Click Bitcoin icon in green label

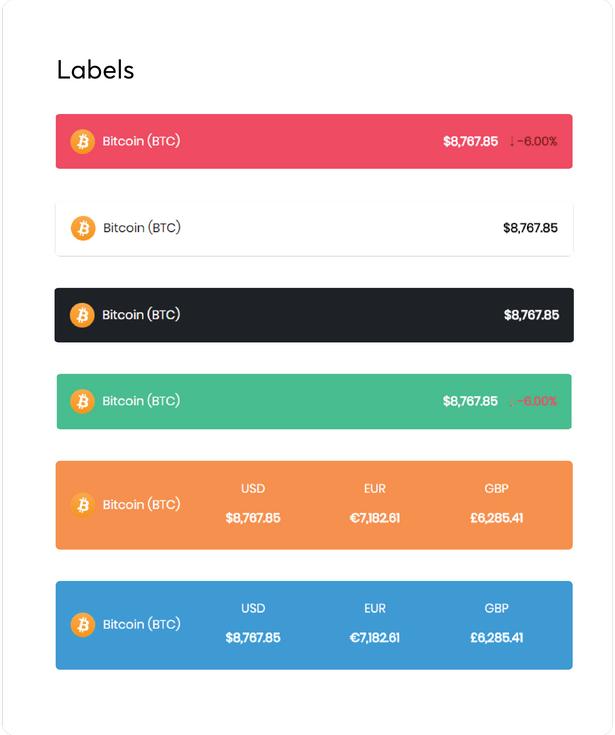tap(82, 401)
